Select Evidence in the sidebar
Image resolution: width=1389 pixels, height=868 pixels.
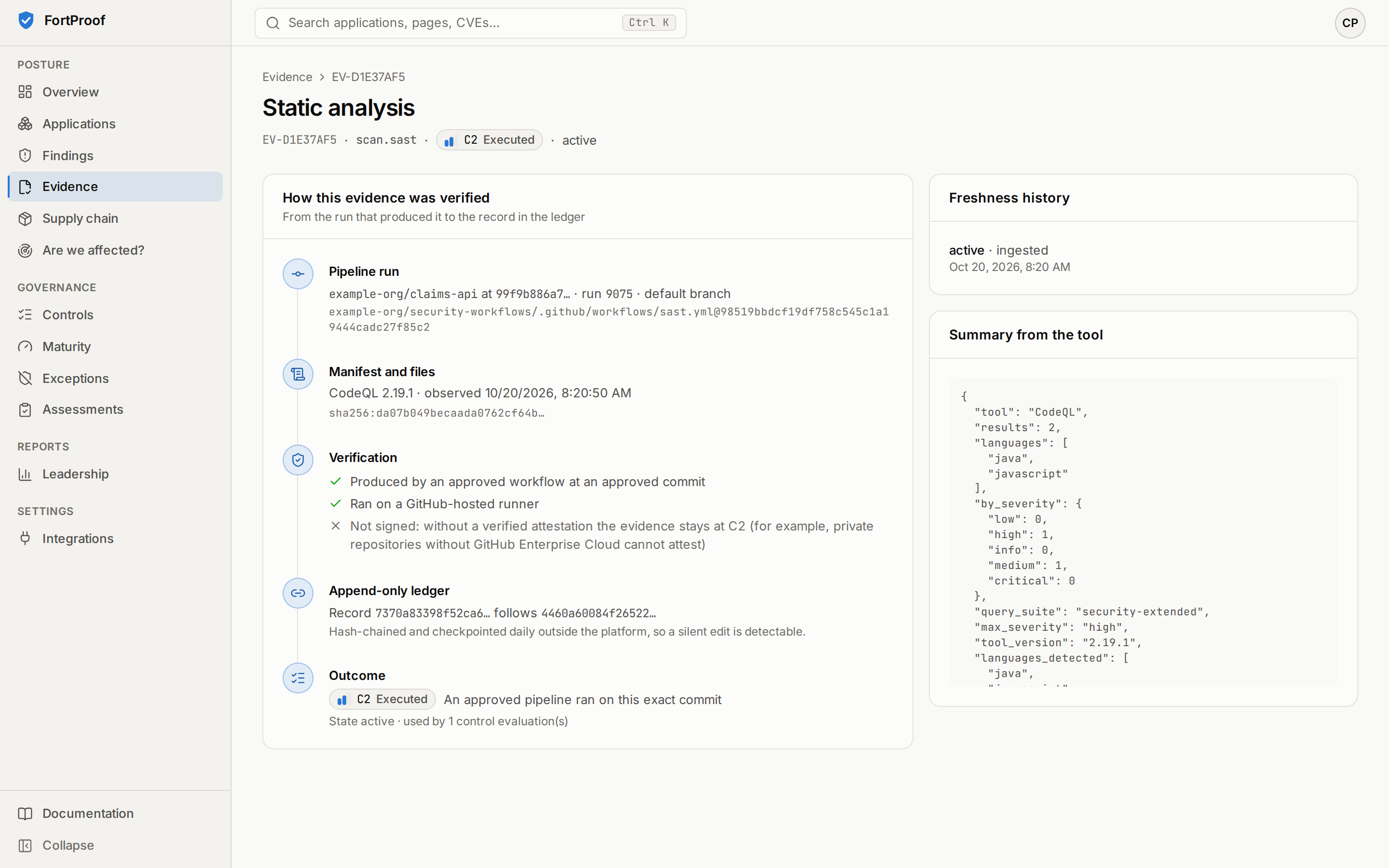click(115, 187)
